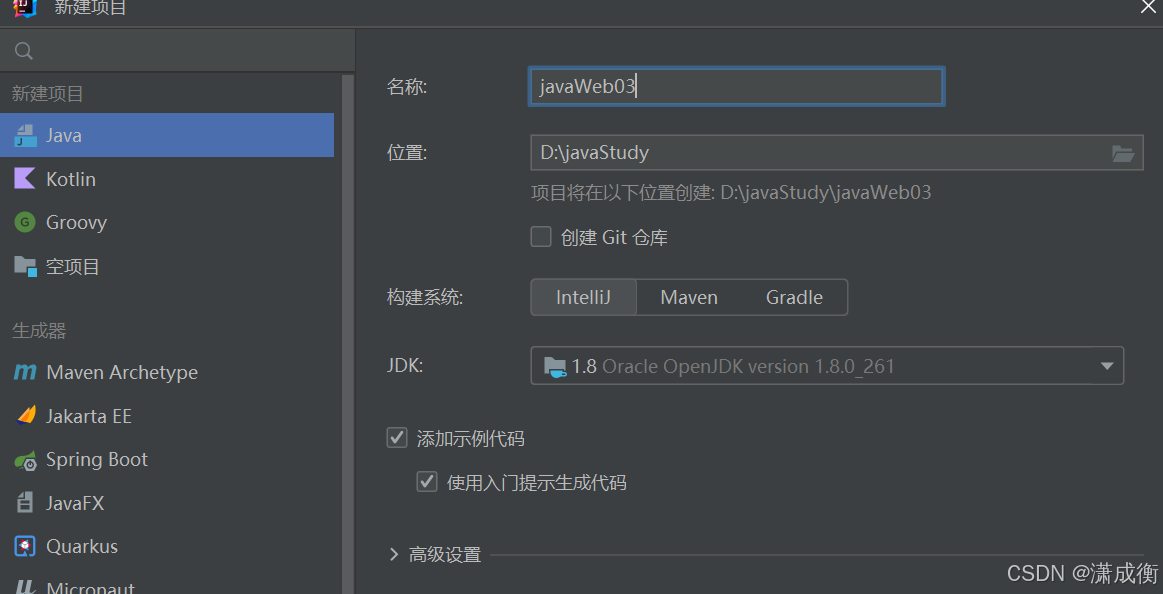Uncheck the 使用入门提示生成代码 checkbox
Viewport: 1163px width, 594px height.
[x=426, y=482]
